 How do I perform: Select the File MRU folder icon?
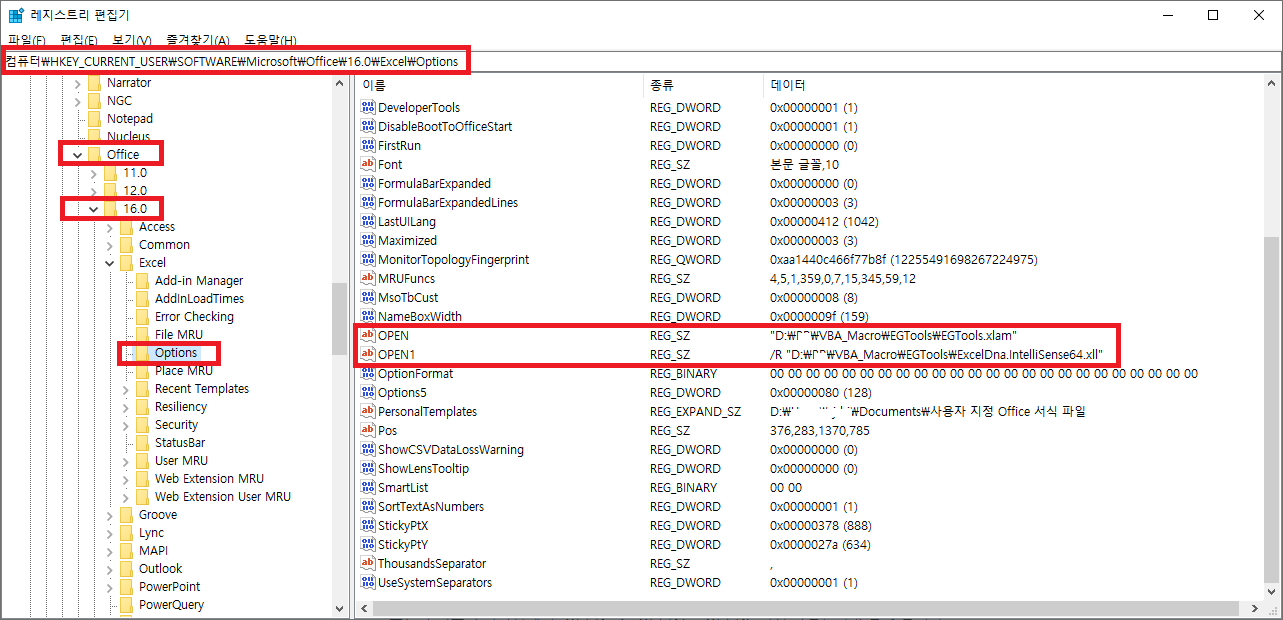coord(142,335)
